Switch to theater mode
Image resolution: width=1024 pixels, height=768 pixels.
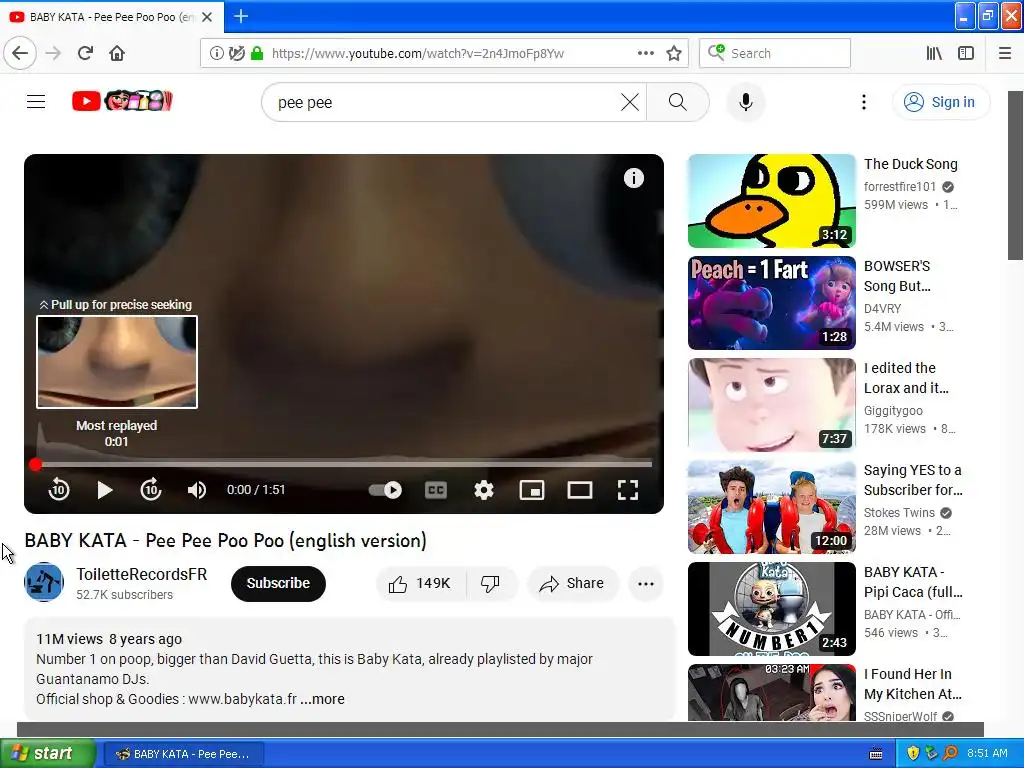pos(580,490)
